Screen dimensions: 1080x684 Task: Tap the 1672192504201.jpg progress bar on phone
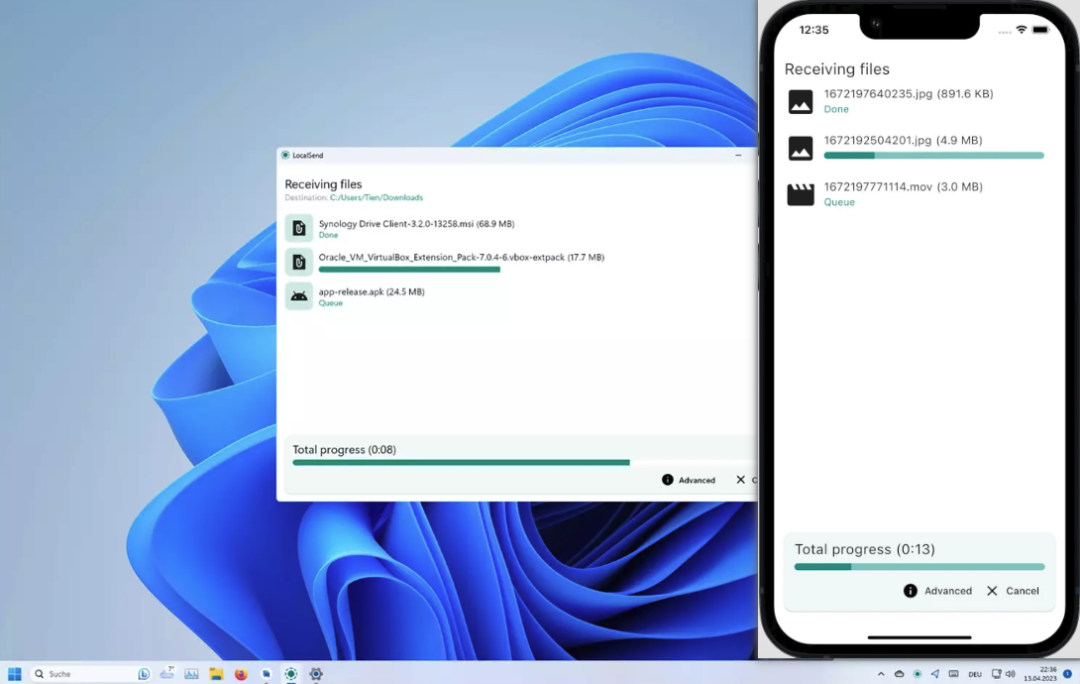[x=934, y=156]
